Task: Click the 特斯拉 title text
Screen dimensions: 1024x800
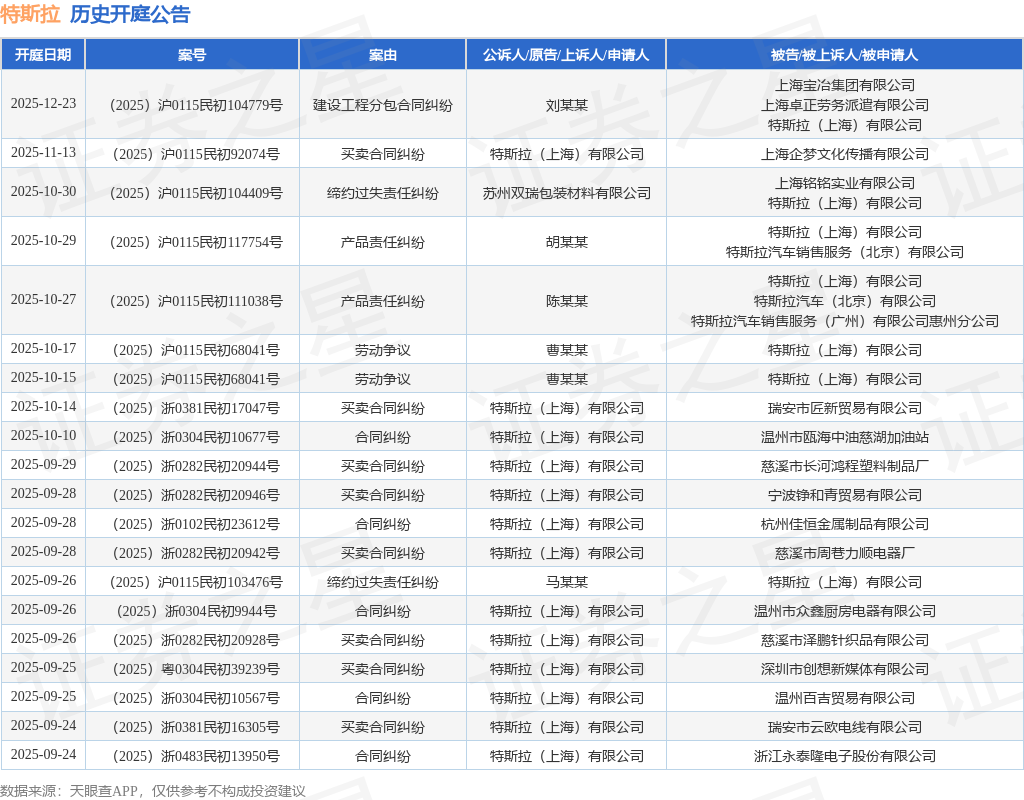Action: pyautogui.click(x=30, y=14)
